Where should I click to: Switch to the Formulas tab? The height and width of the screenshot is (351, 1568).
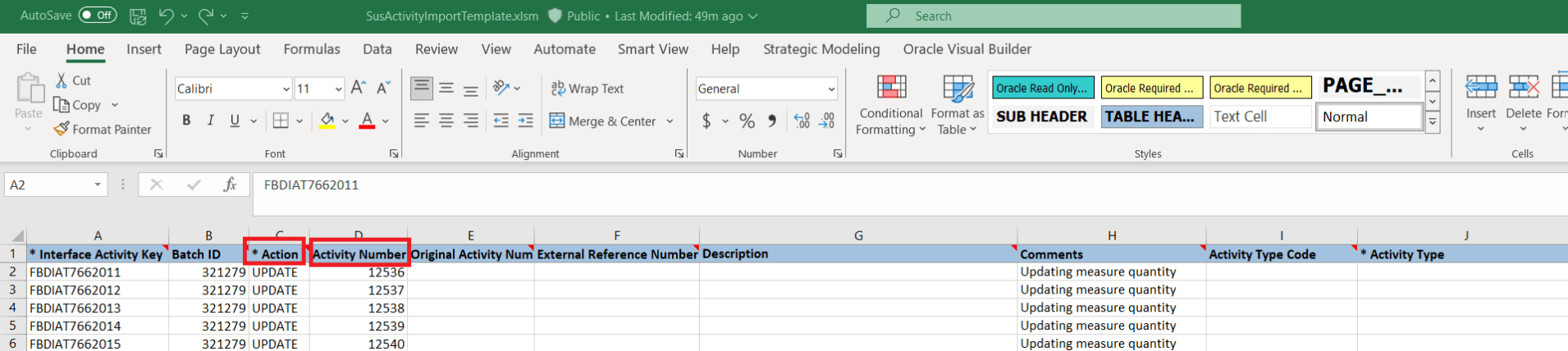click(312, 49)
